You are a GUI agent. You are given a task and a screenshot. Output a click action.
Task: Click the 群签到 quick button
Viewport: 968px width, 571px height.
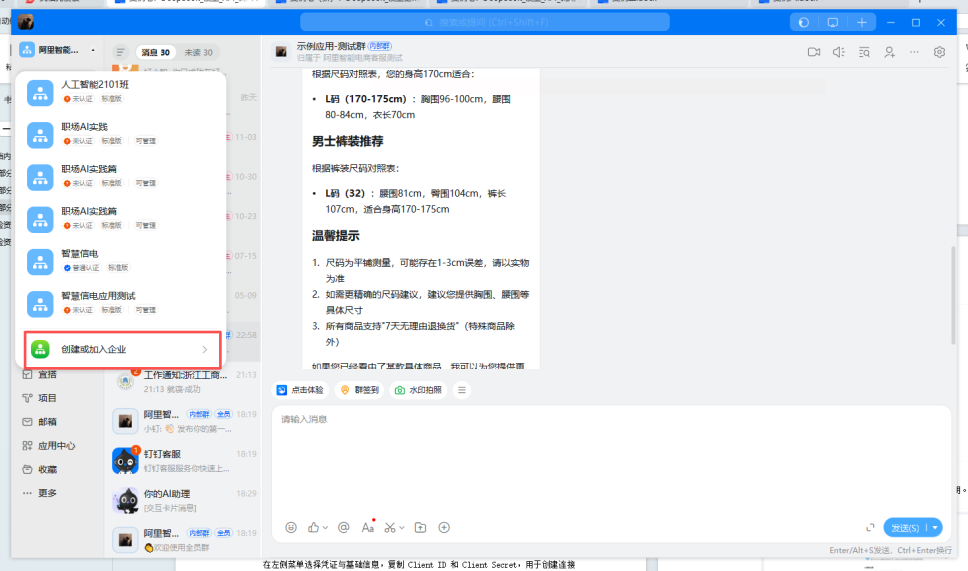(x=360, y=390)
